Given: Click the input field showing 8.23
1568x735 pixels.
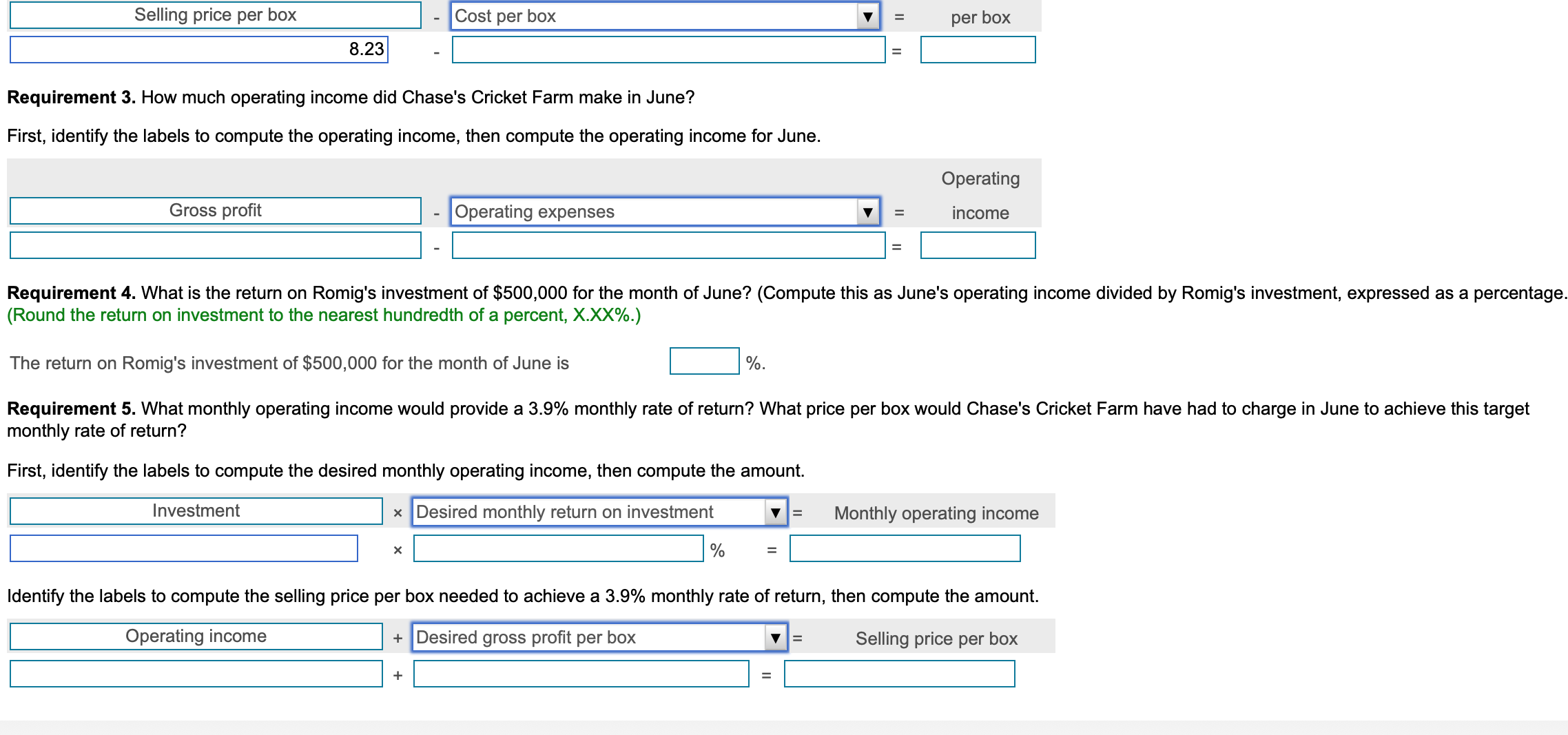Looking at the screenshot, I should (198, 50).
